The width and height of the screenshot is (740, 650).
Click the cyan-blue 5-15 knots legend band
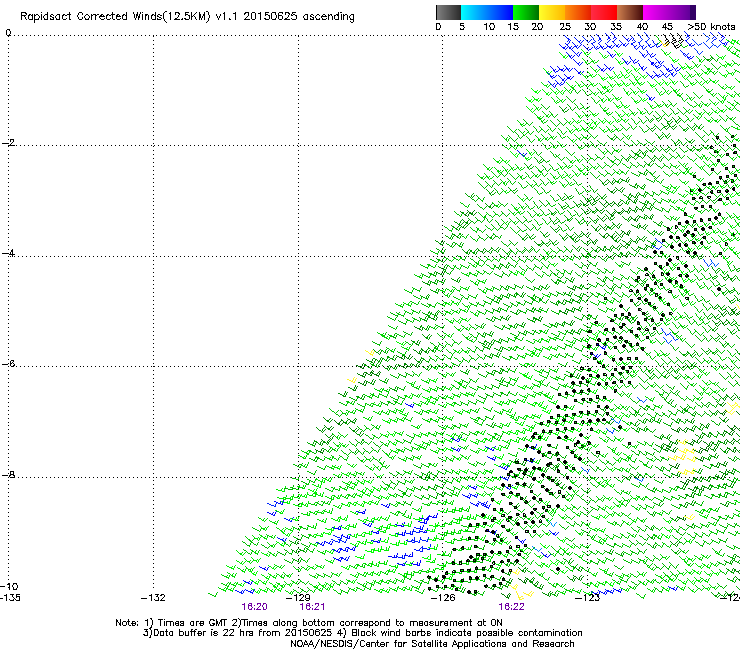(x=487, y=12)
